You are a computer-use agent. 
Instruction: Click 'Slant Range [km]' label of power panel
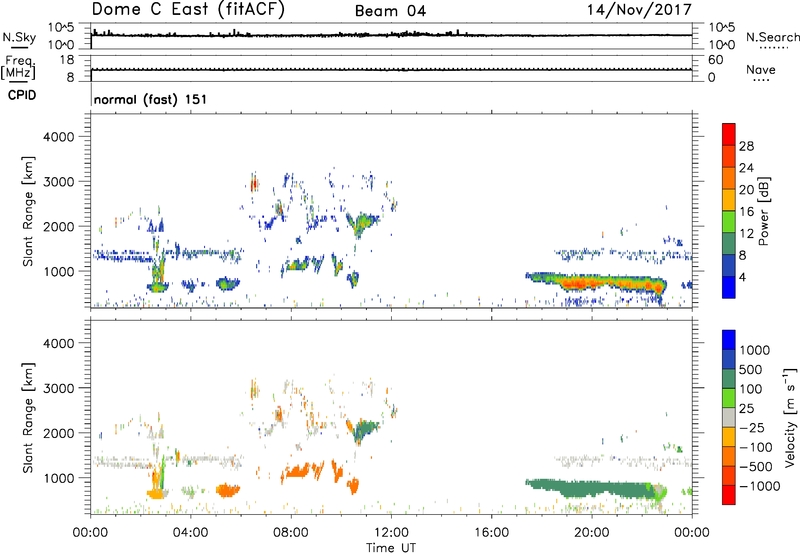click(28, 211)
